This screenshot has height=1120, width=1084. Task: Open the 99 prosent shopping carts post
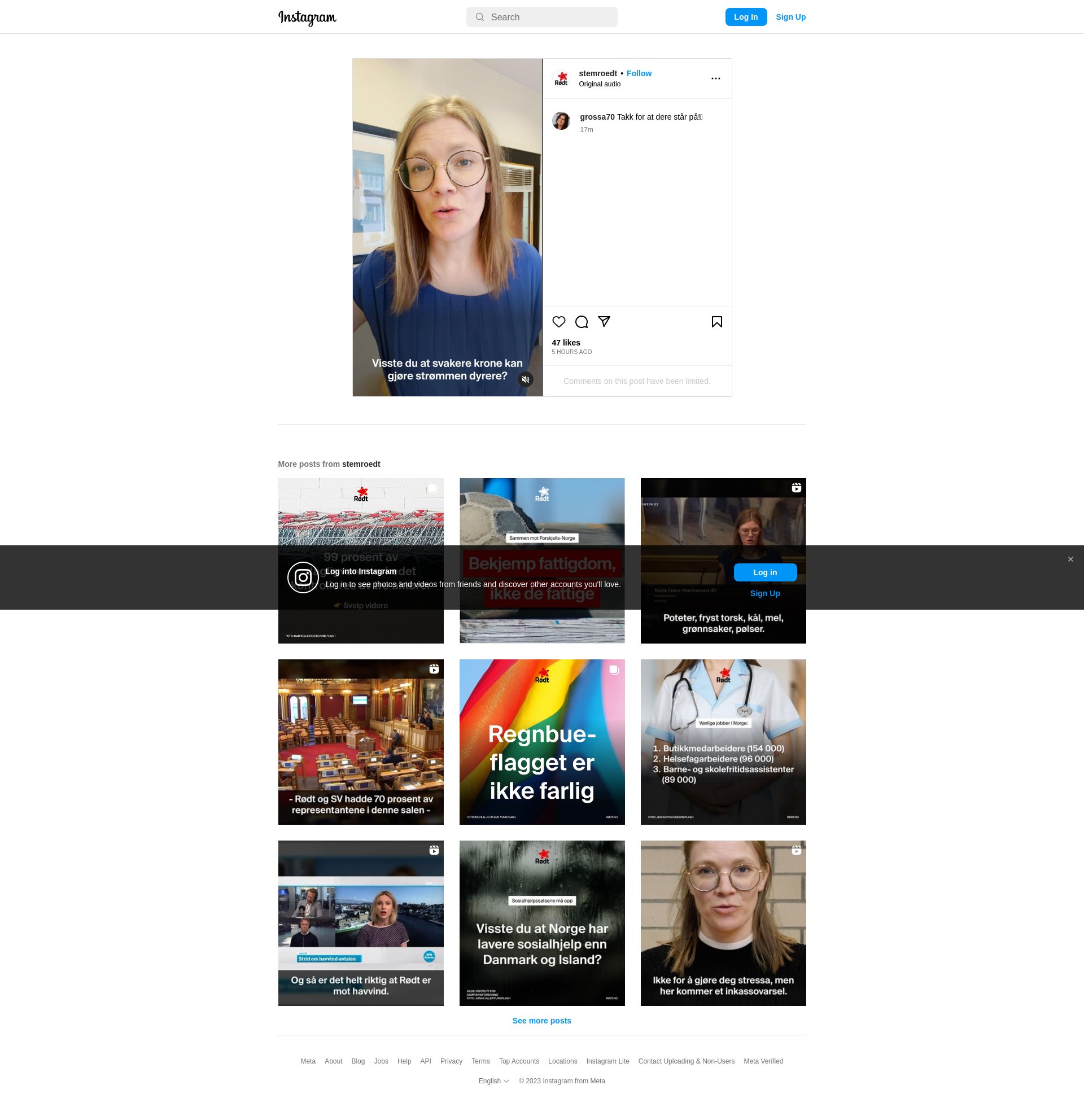(x=361, y=561)
